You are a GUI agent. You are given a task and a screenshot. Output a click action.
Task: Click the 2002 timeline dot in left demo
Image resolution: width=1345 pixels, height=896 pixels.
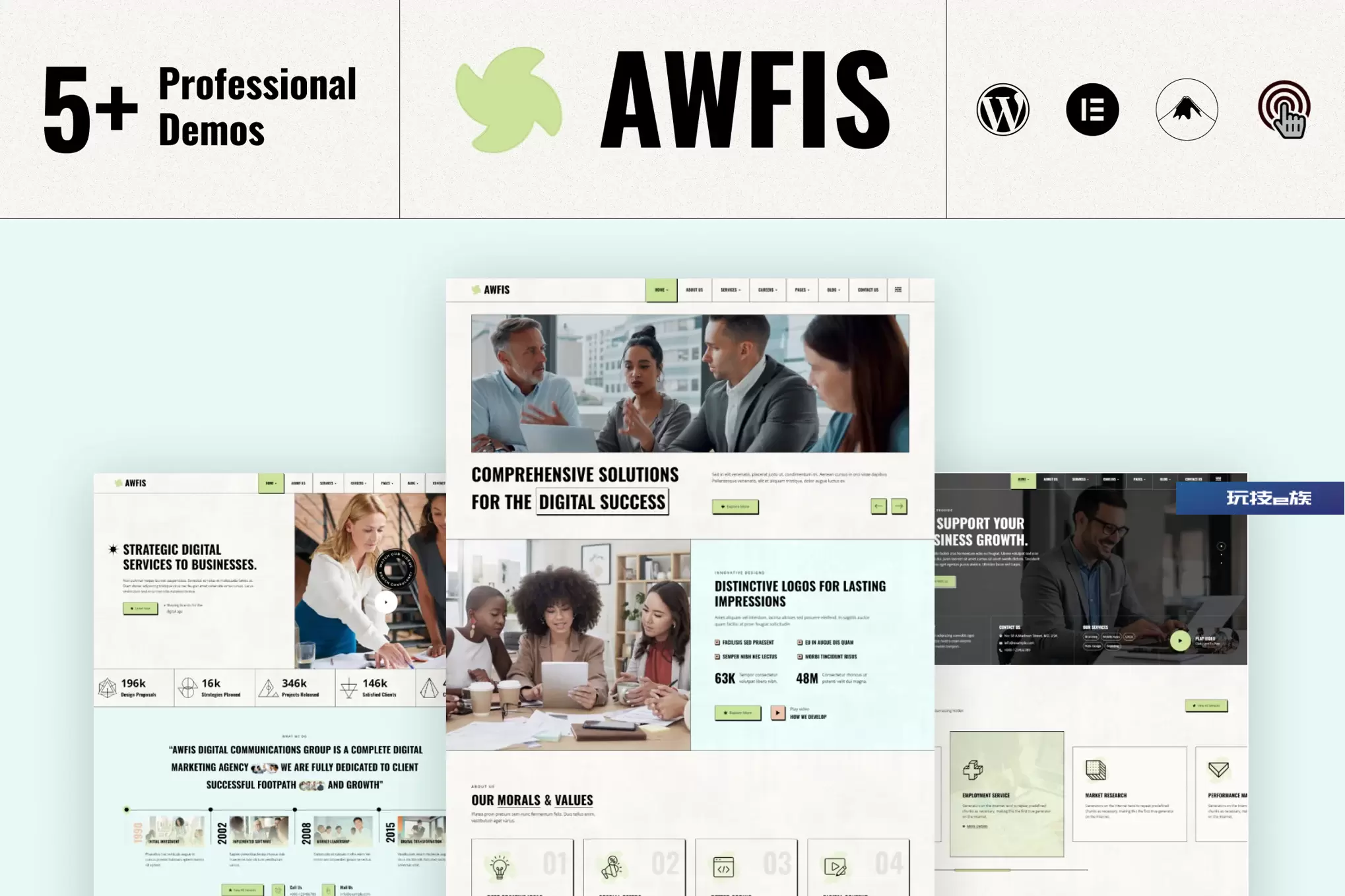tap(211, 809)
